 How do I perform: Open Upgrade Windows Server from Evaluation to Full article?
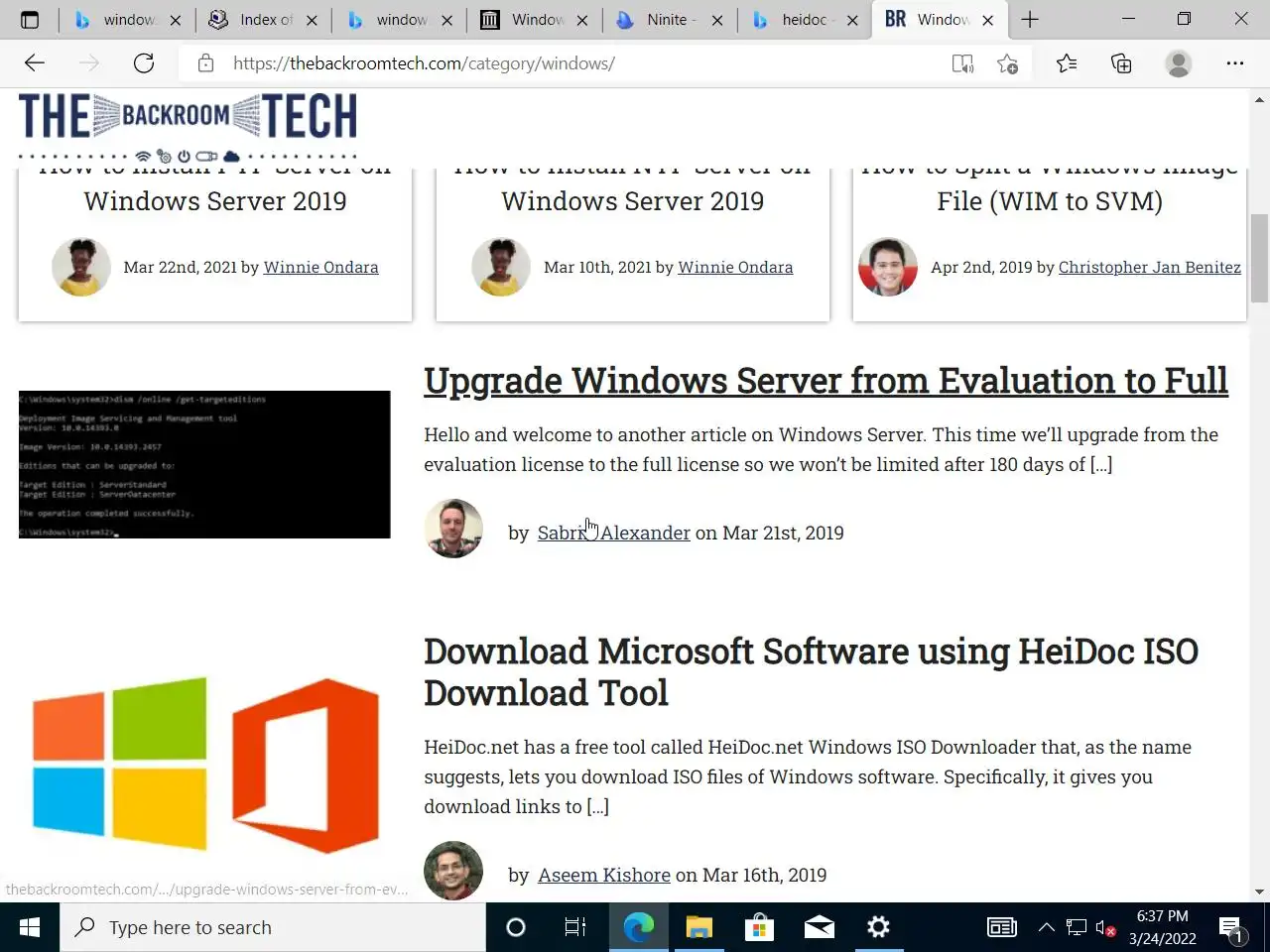click(825, 381)
